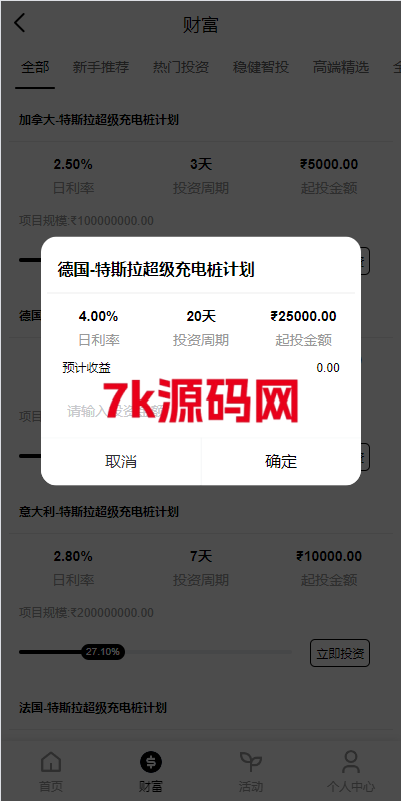
Task: Select the 稳健智投 tab
Action: (x=261, y=67)
